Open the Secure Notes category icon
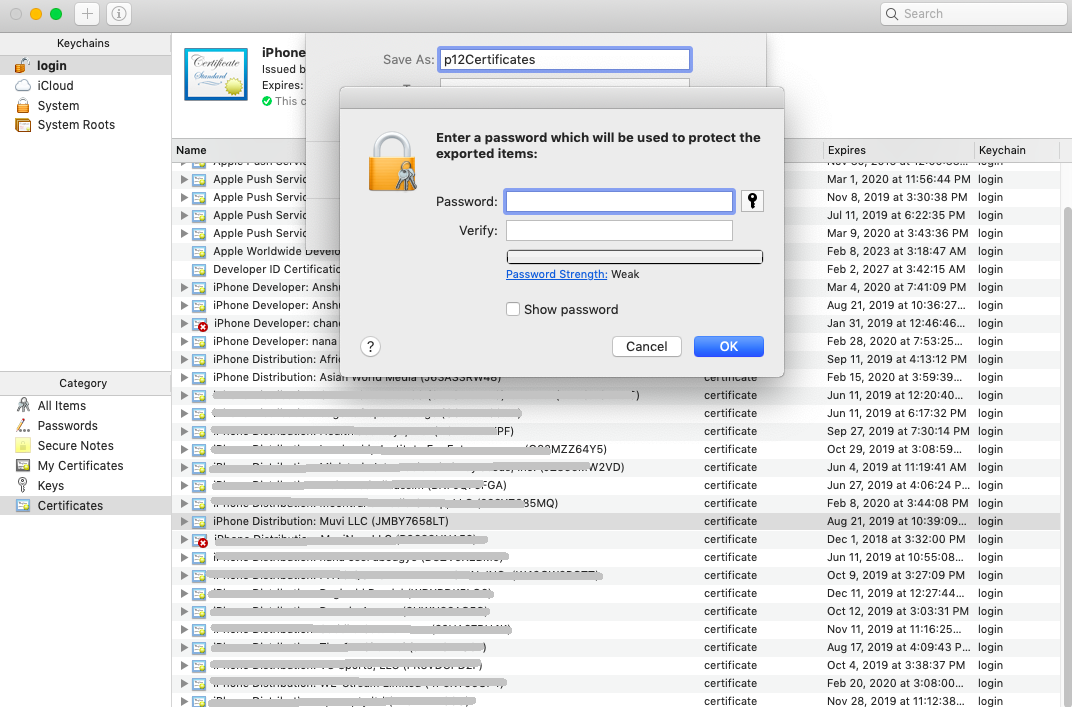Screen dimensions: 1072x707 tap(23, 445)
